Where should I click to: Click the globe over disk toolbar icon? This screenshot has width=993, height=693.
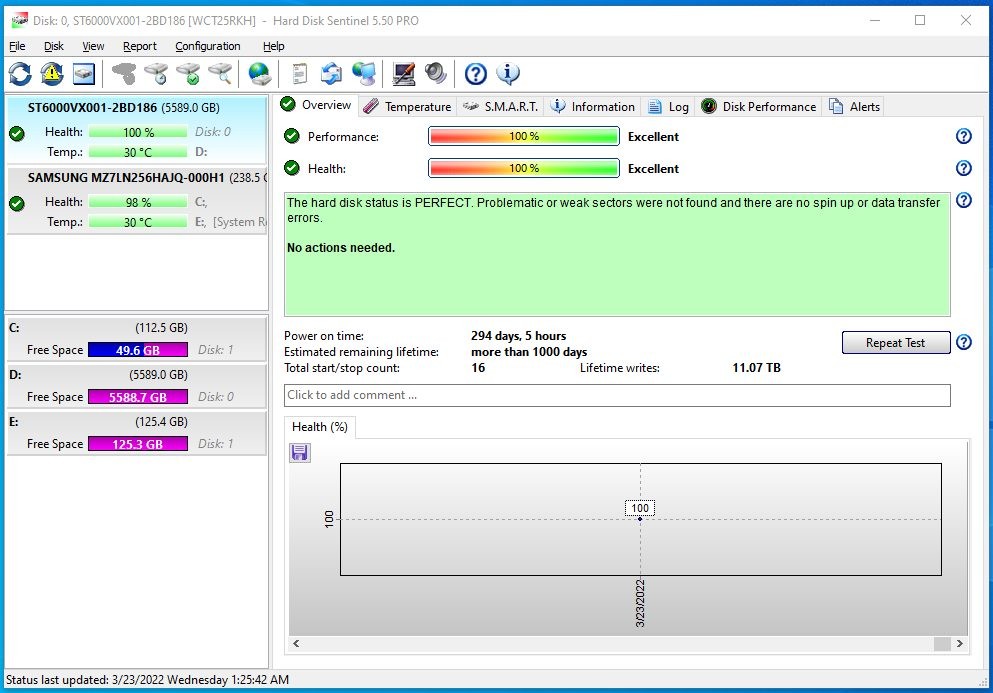pyautogui.click(x=260, y=74)
